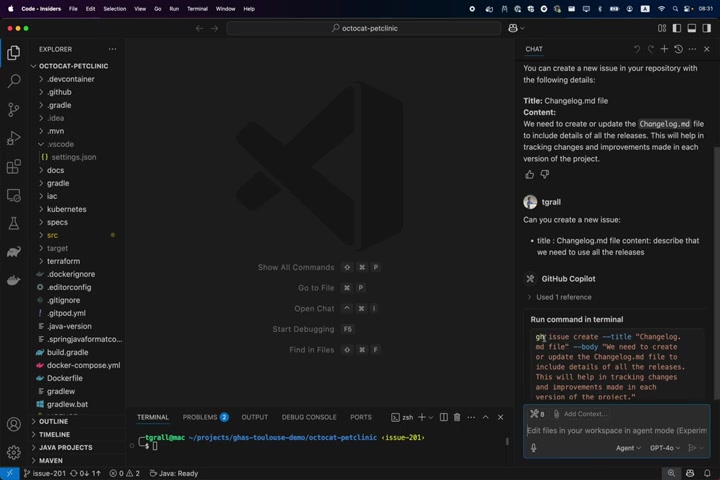This screenshot has height=480, width=720.
Task: Open the Terminal menu in menu bar
Action: 197,9
